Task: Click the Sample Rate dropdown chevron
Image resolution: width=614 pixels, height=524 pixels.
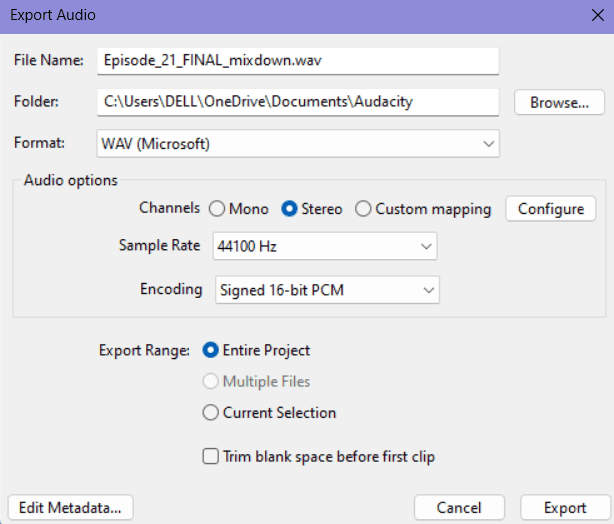Action: pos(426,247)
